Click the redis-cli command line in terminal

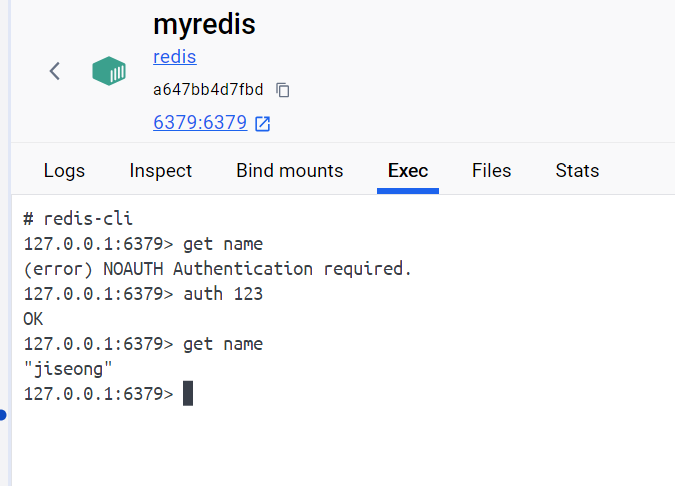pos(78,219)
